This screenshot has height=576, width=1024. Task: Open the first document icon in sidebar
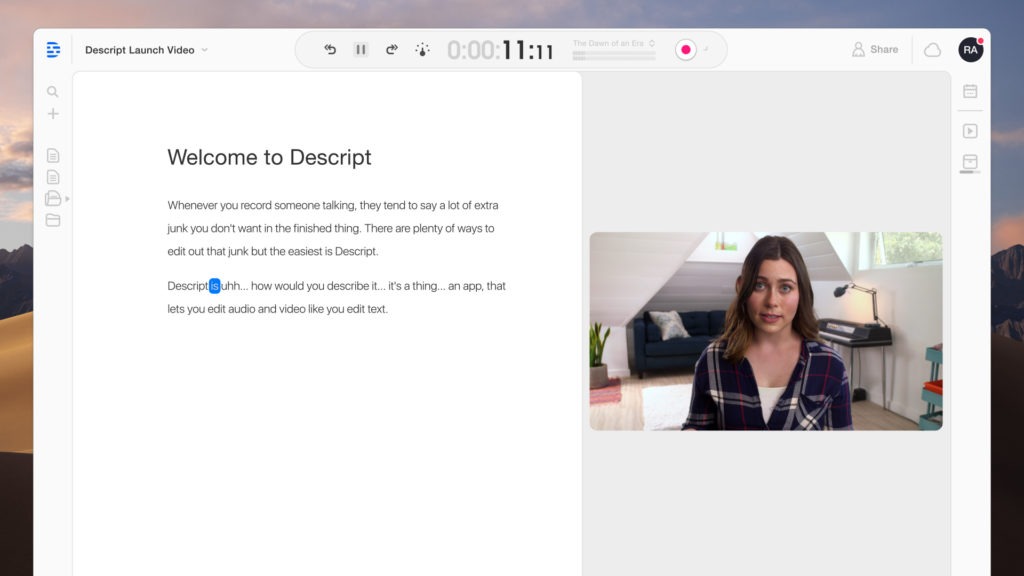coord(53,155)
